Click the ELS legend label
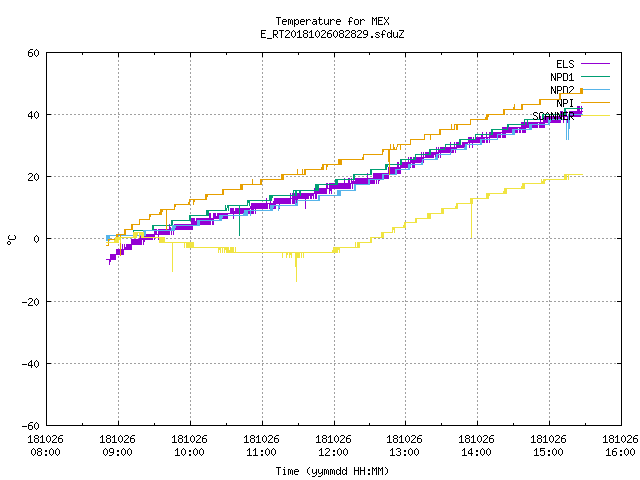Viewport: 640px width, 480px height. click(x=565, y=64)
